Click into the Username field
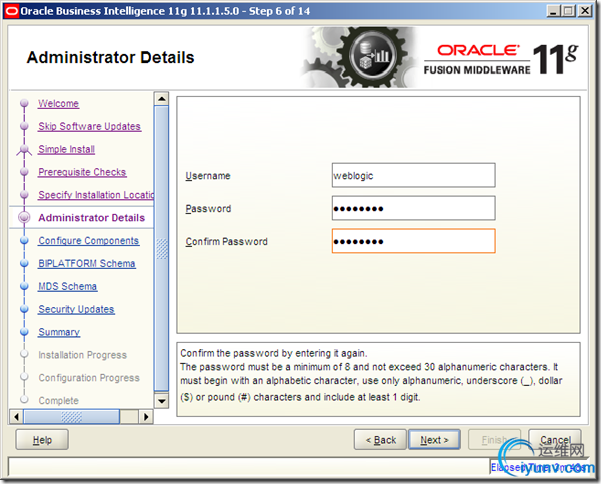 [x=414, y=176]
